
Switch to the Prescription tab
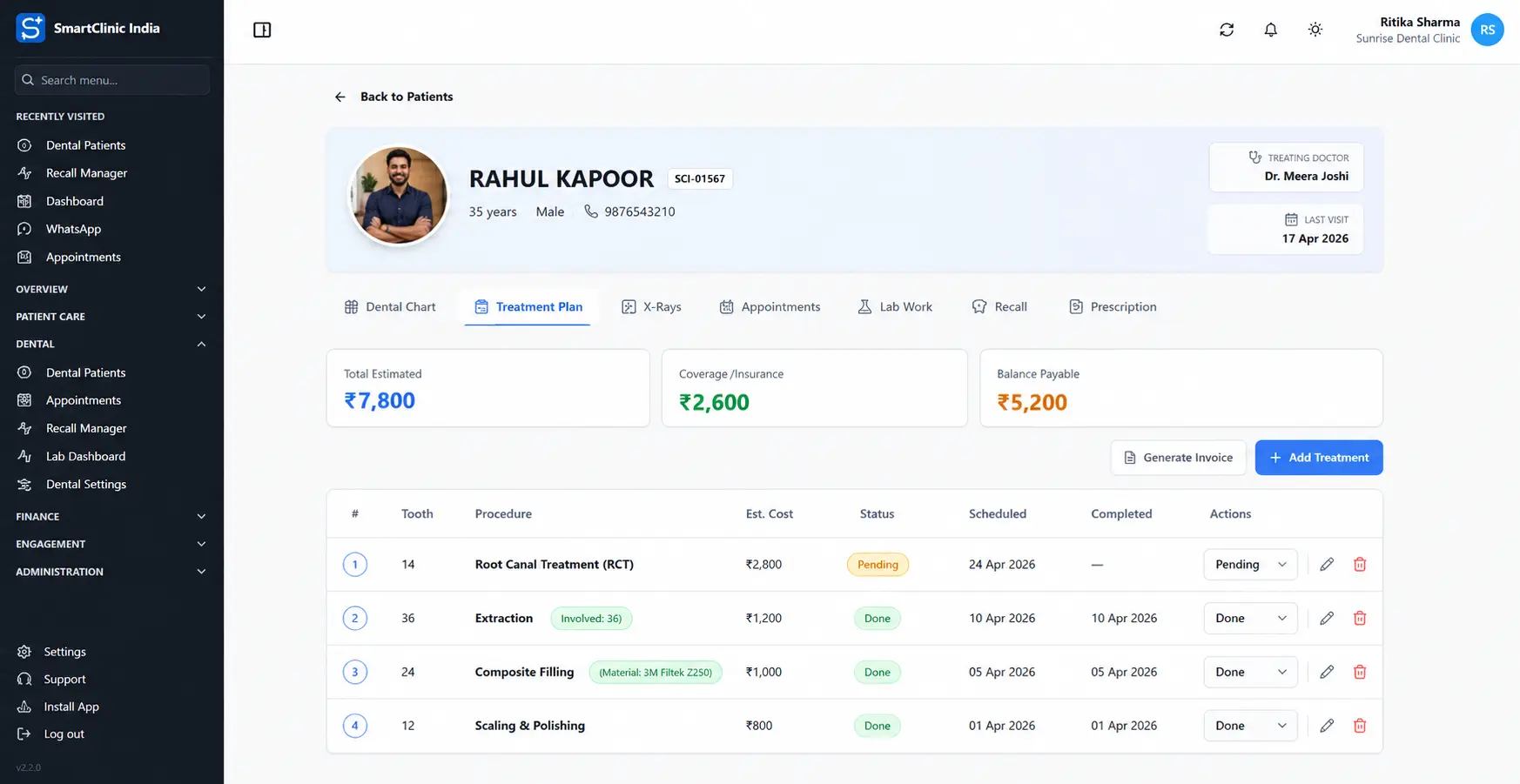coord(1113,307)
